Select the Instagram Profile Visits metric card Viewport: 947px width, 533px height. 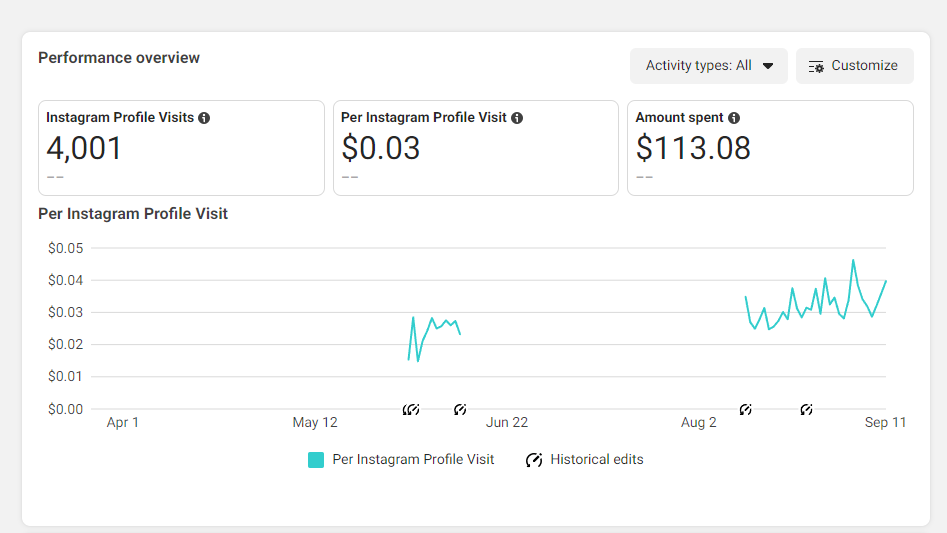181,148
